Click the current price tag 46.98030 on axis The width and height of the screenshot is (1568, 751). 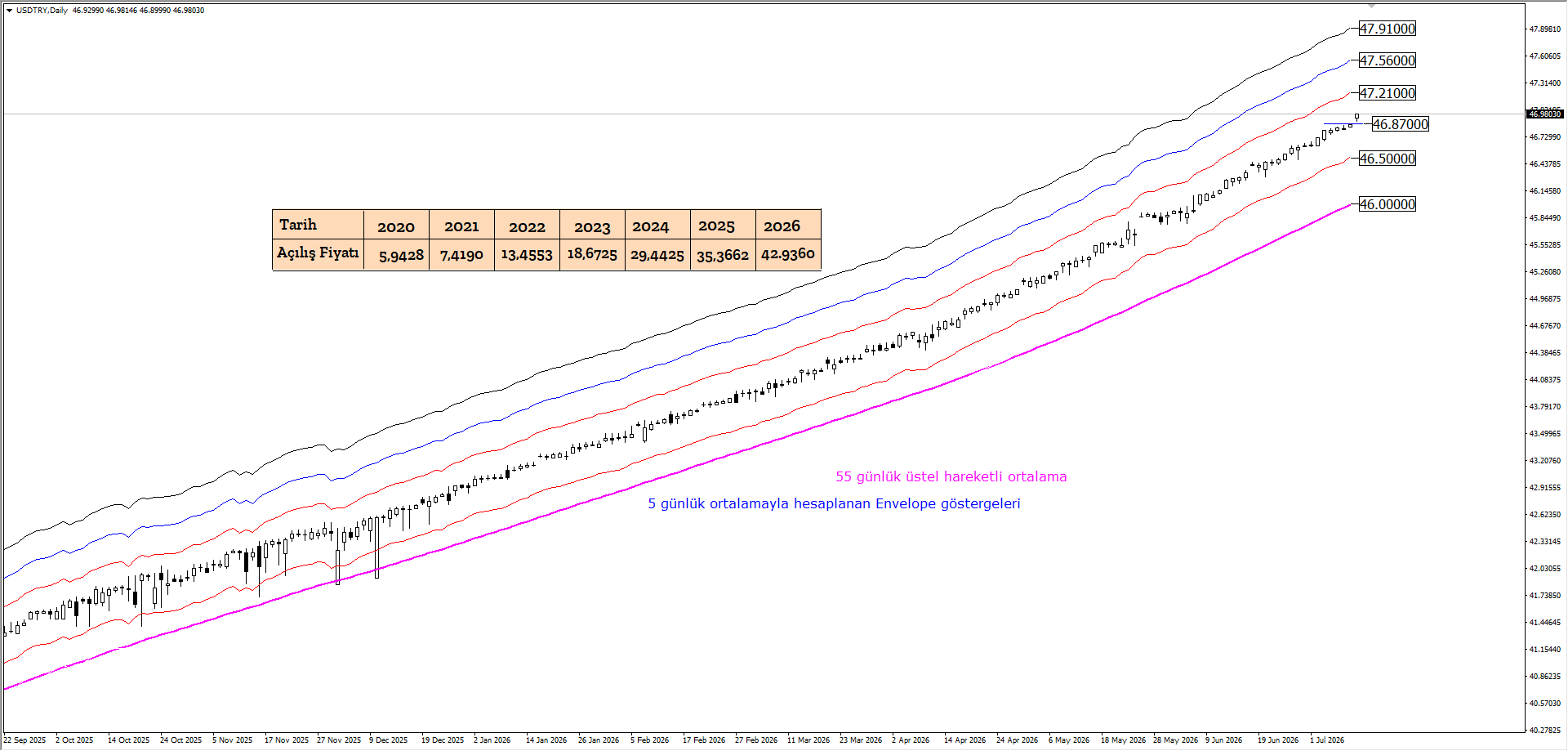tap(1544, 114)
